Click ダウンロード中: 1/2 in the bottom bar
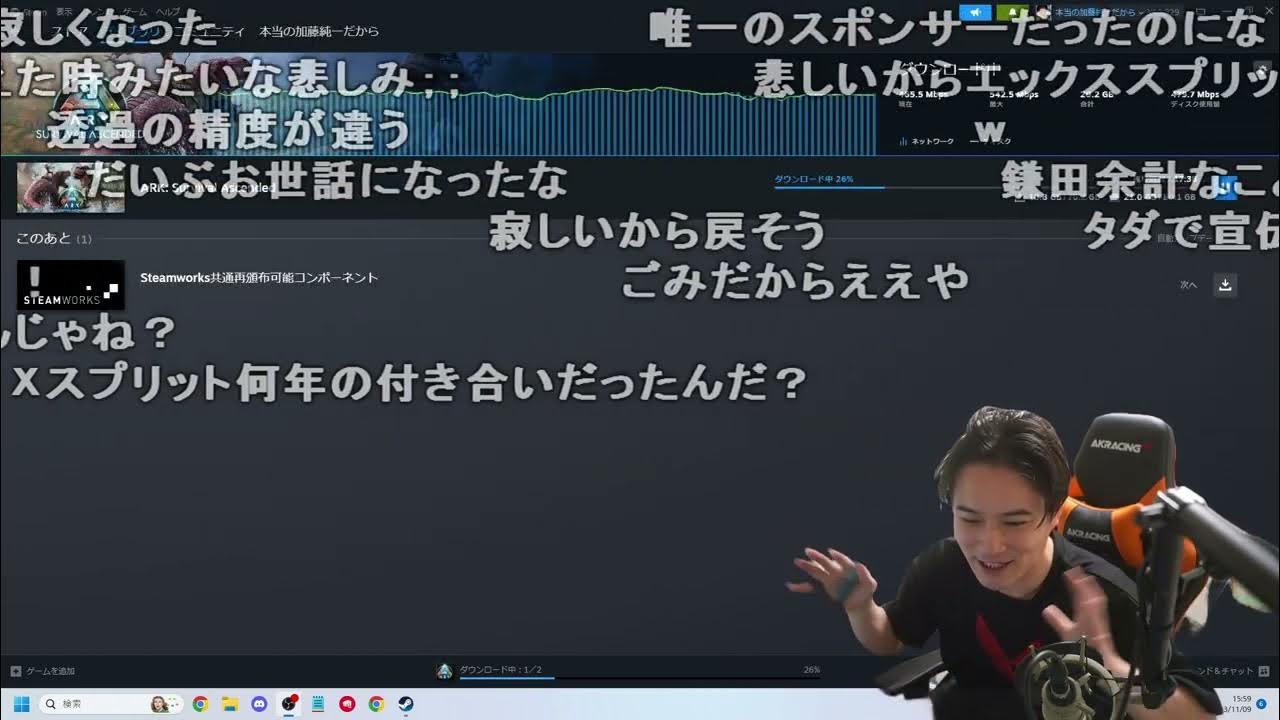Screen dimensions: 1280x720 501,669
